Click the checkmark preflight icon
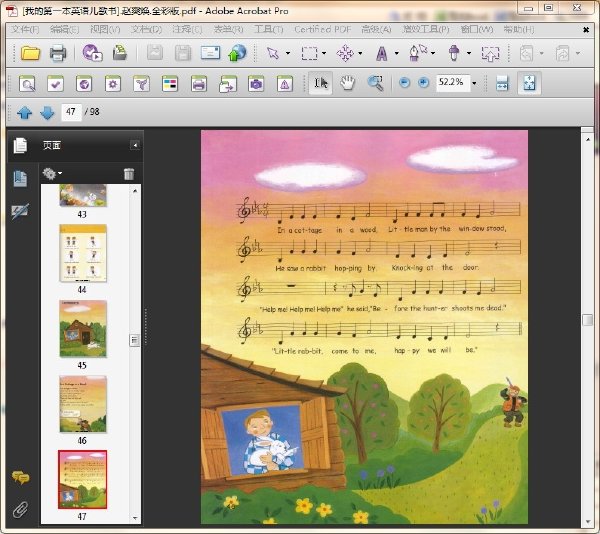600x534 pixels. [55, 83]
